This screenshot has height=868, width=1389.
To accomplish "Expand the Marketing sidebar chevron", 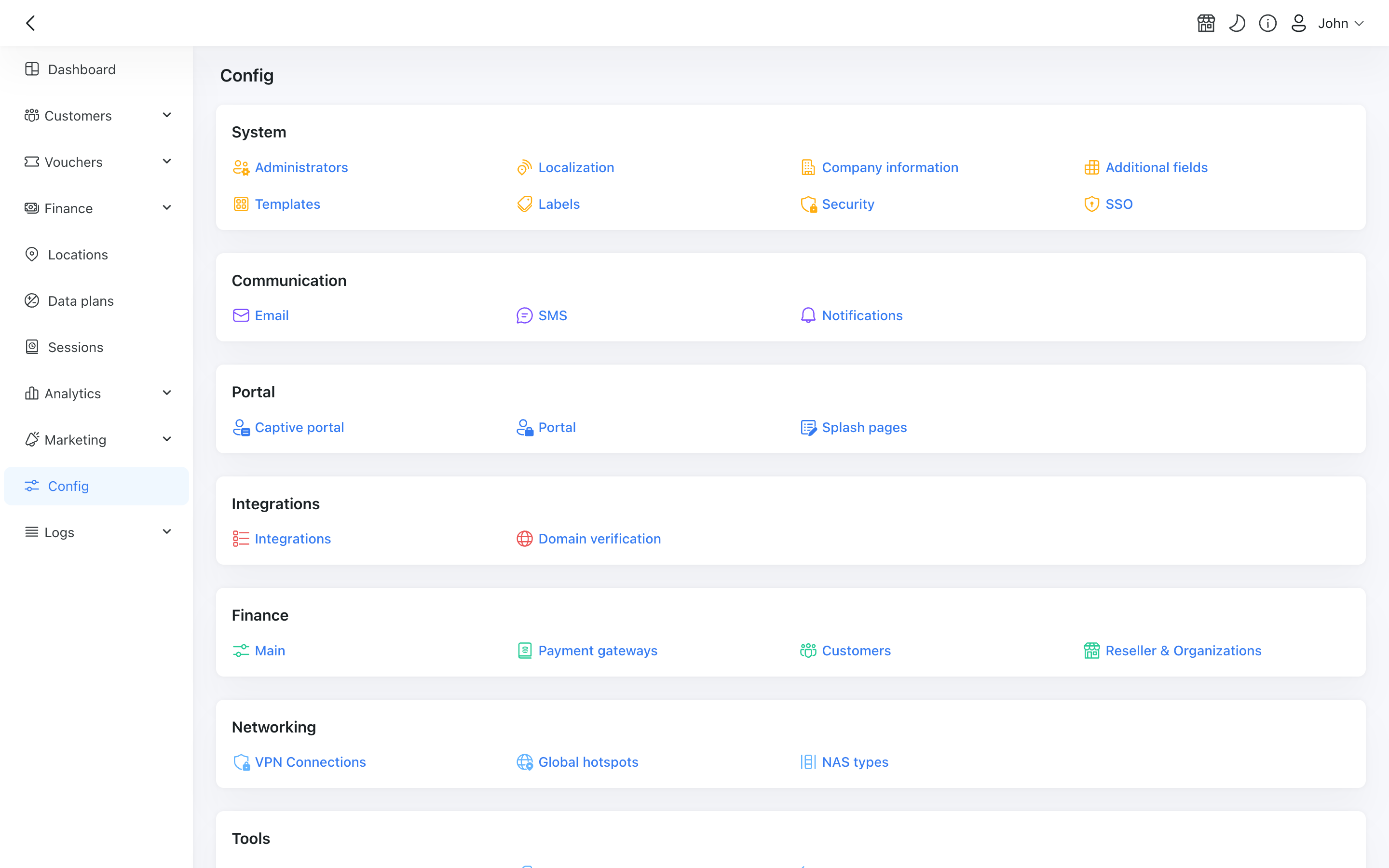I will coord(167,440).
